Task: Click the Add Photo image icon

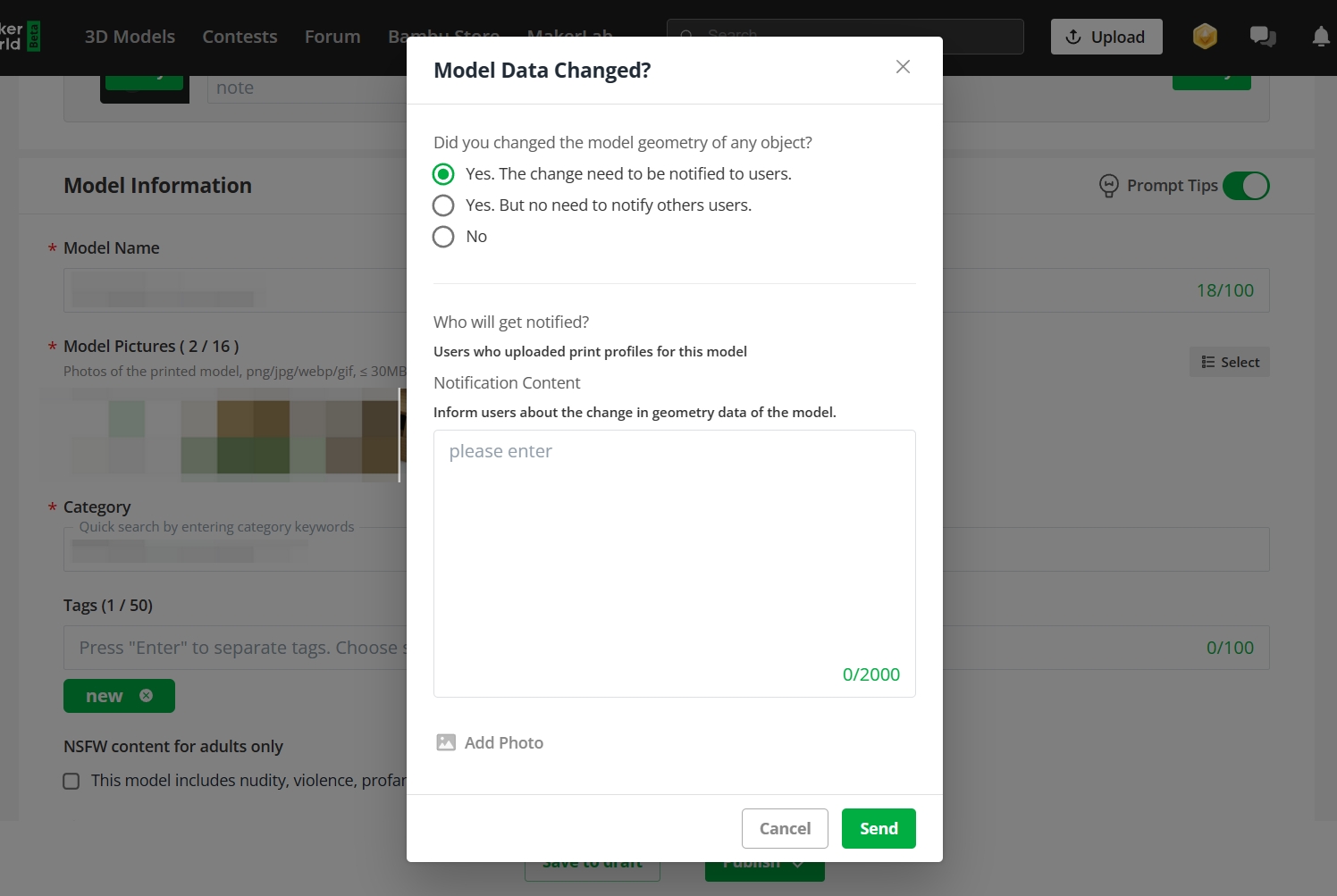Action: (x=446, y=742)
